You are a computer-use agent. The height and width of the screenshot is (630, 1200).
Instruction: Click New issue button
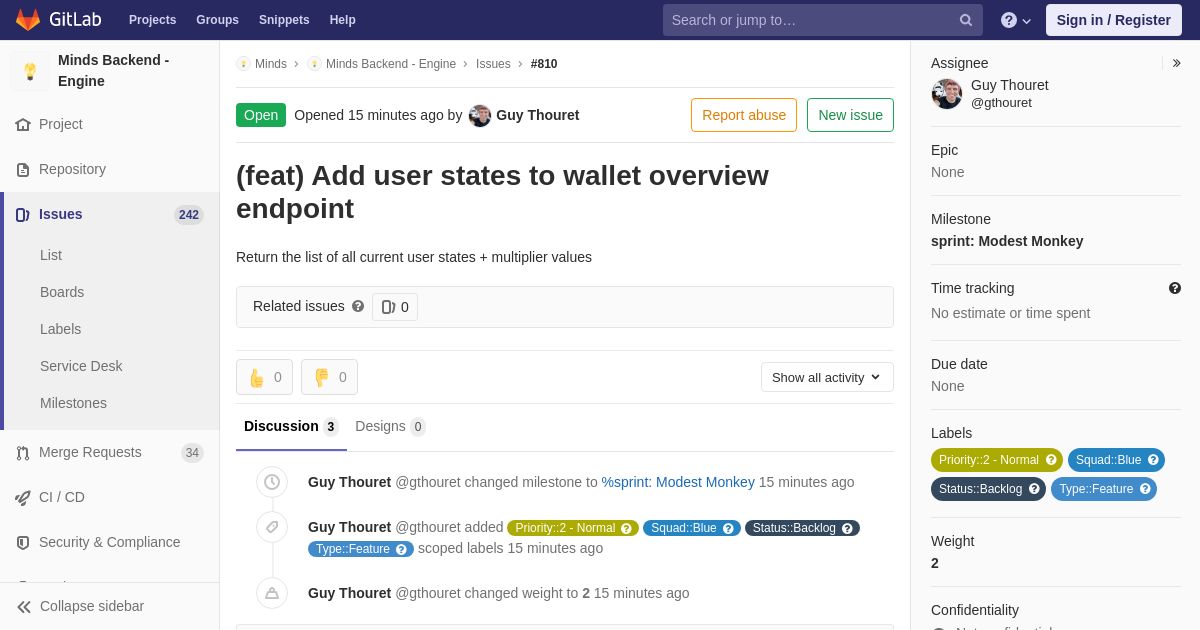[x=850, y=115]
